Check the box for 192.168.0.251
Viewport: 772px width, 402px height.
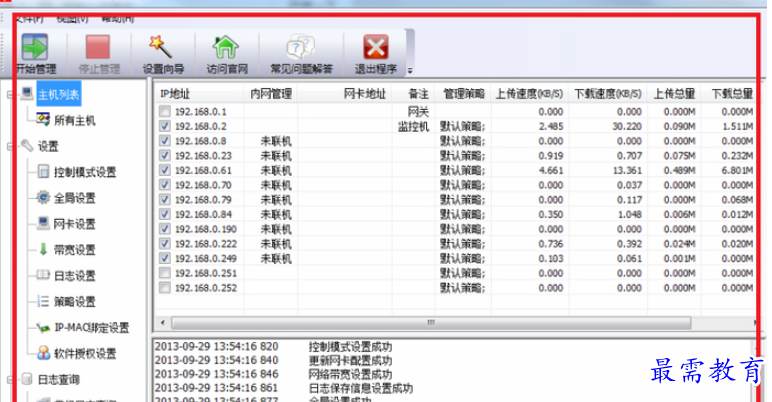(165, 273)
